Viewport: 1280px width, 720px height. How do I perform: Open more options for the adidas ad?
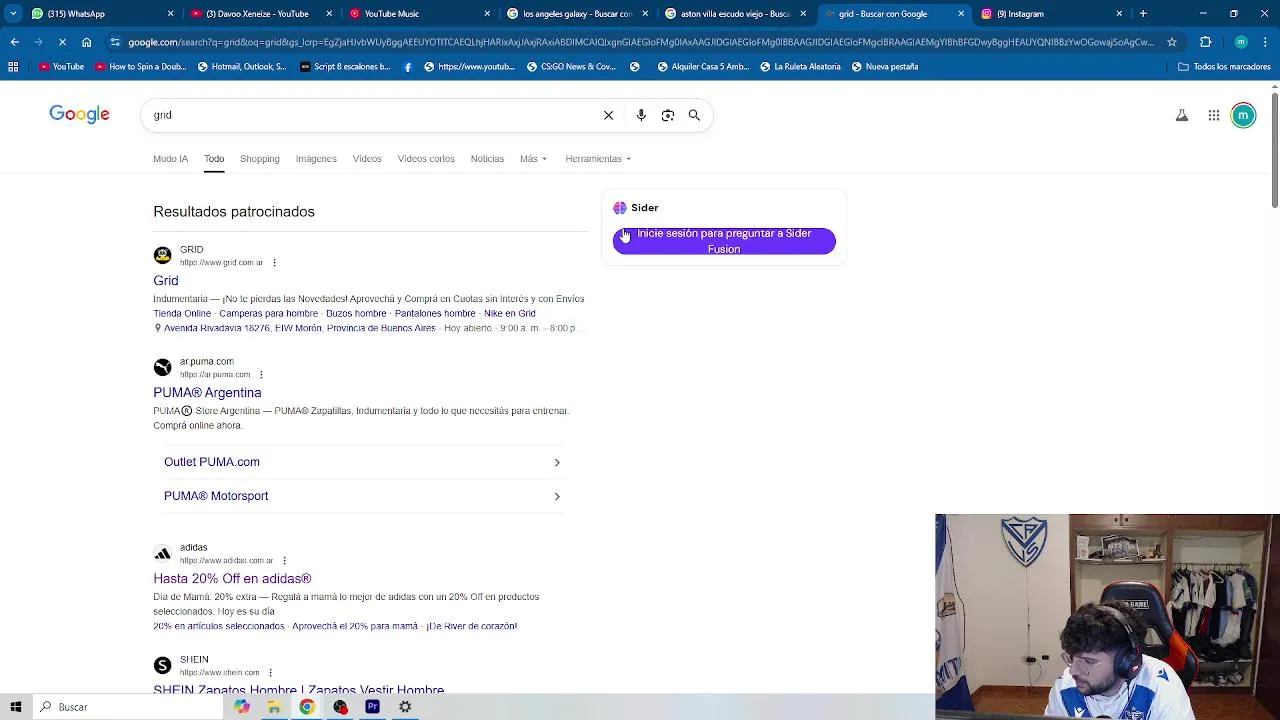click(x=284, y=561)
